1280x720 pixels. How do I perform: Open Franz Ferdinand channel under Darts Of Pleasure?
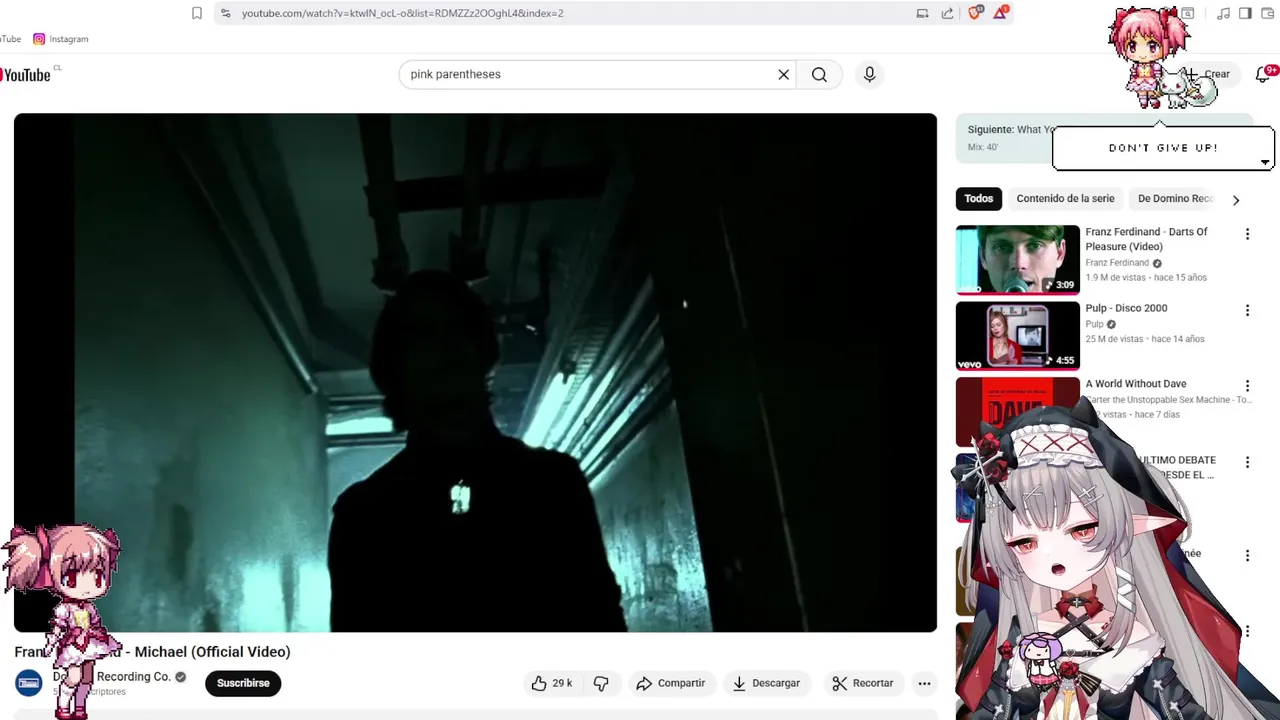[x=1117, y=263]
